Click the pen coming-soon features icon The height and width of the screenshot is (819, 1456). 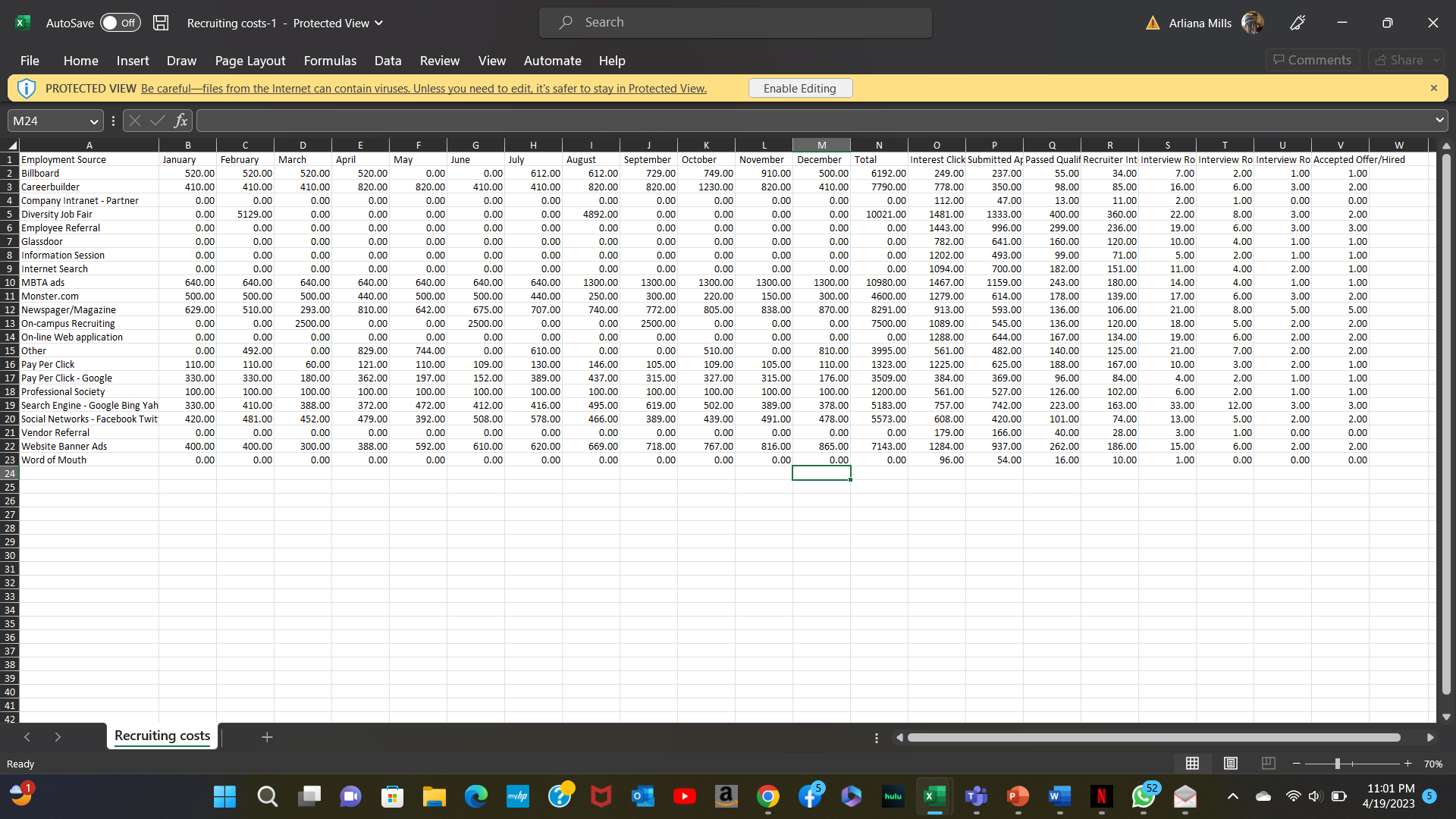tap(1298, 23)
